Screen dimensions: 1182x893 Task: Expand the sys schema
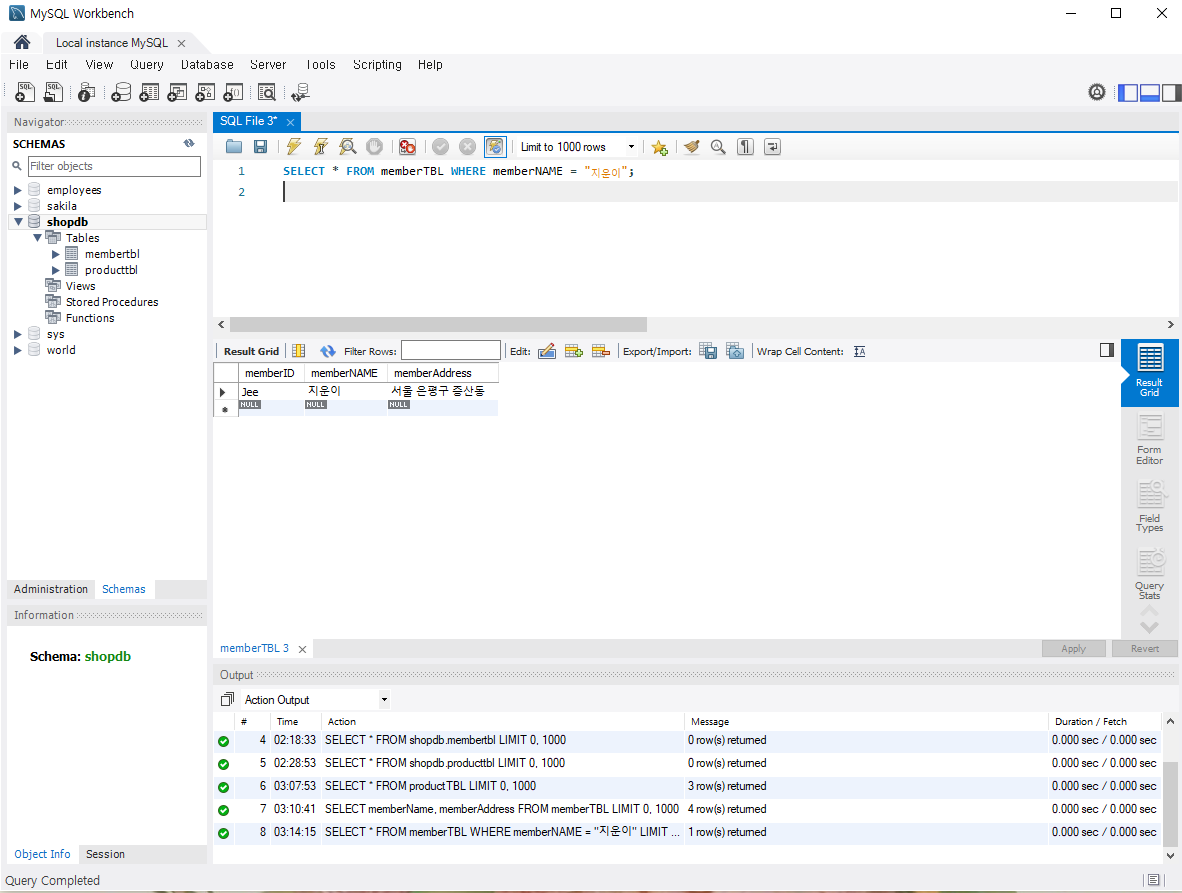point(17,334)
